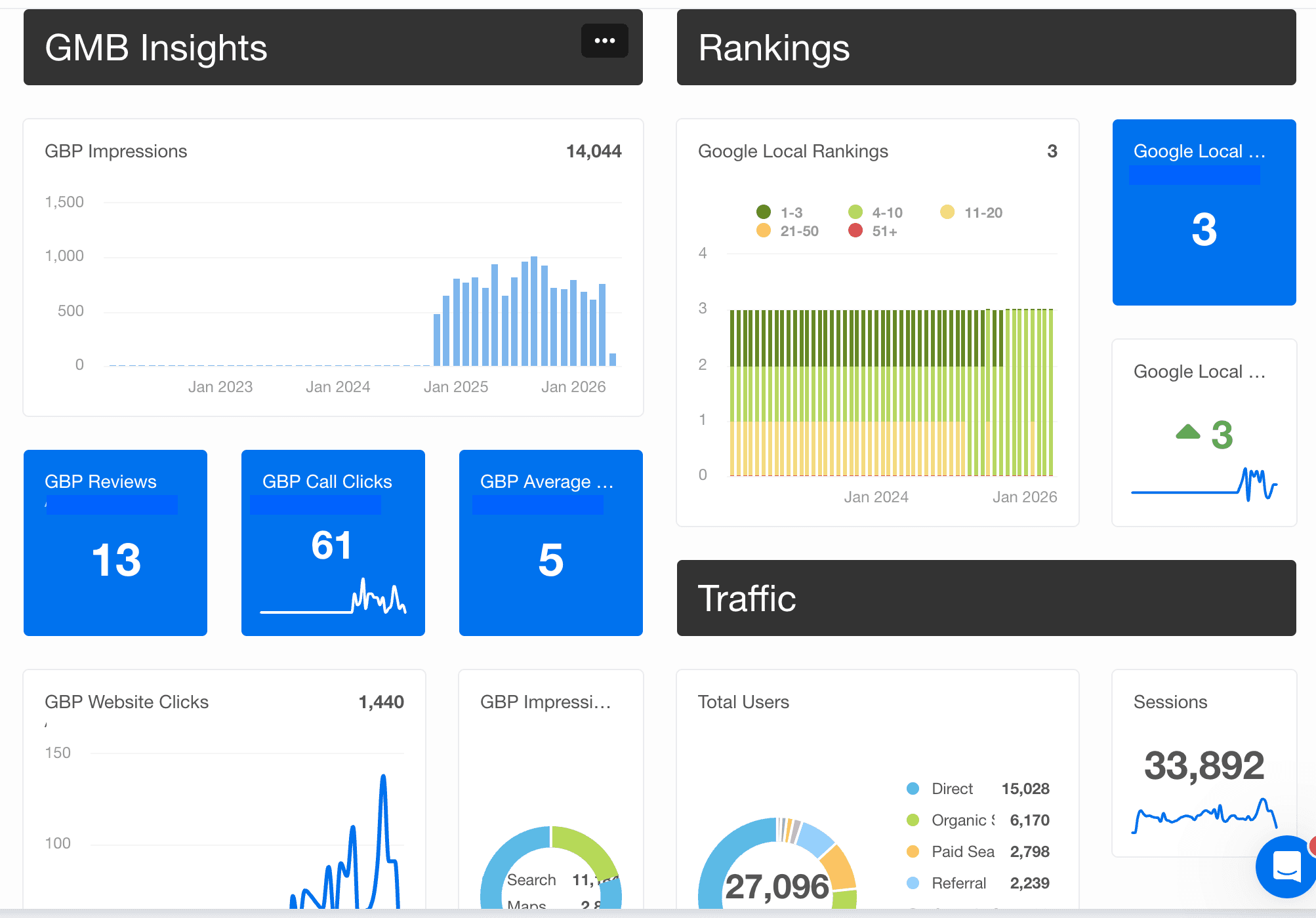1316x918 pixels.
Task: Click the Referral value 2,239
Action: click(x=1029, y=883)
